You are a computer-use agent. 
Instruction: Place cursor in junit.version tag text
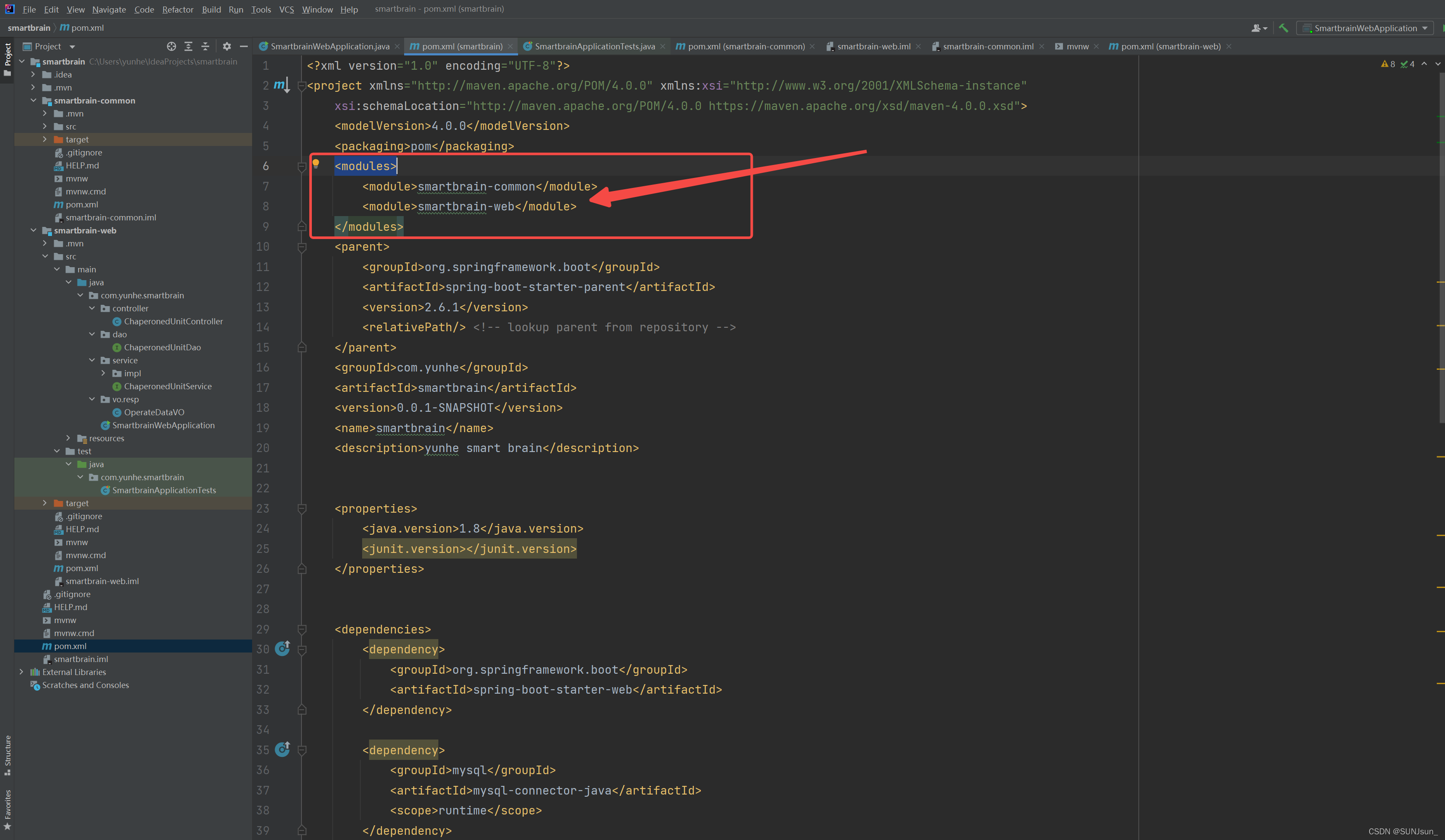(469, 549)
